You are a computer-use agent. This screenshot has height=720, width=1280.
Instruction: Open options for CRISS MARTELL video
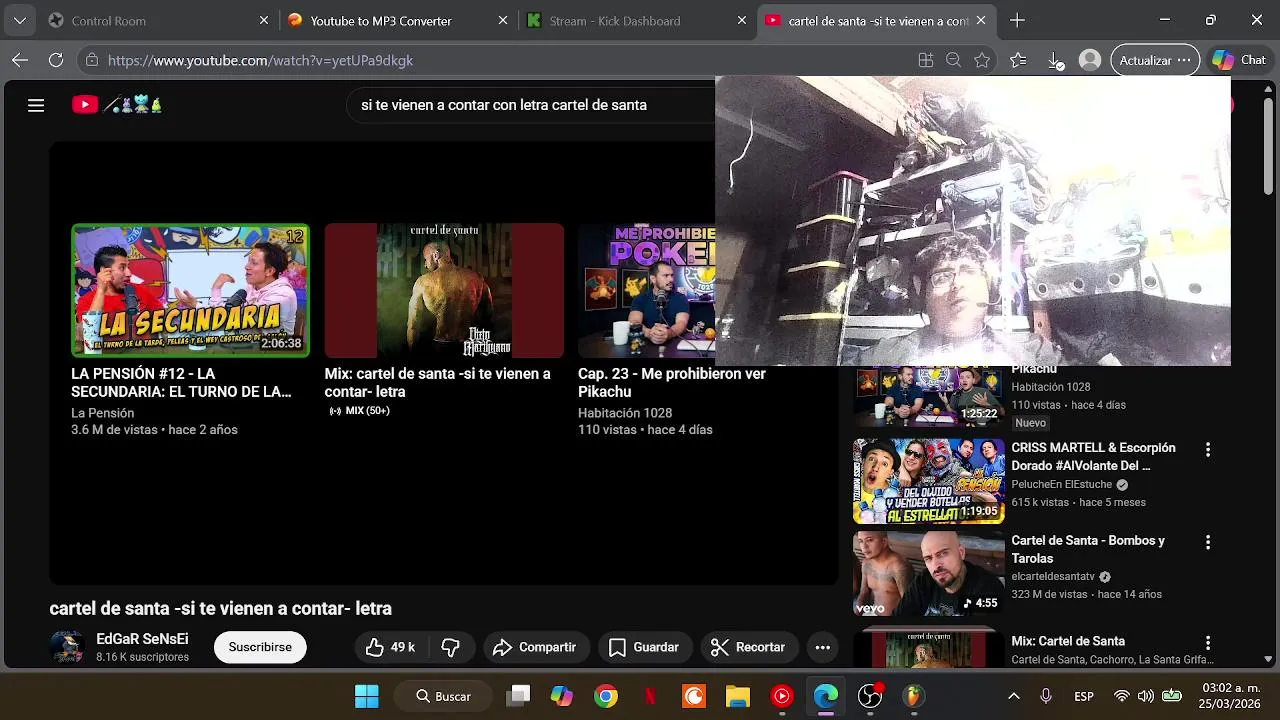pyautogui.click(x=1207, y=450)
